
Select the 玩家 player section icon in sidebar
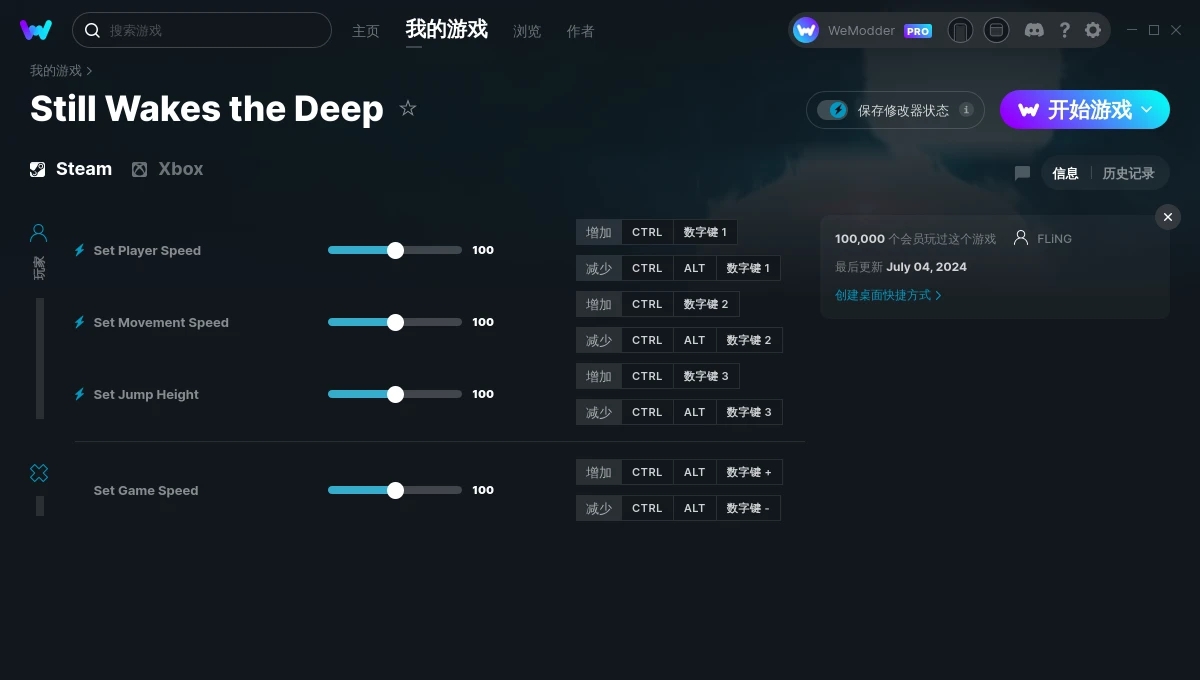coord(38,232)
